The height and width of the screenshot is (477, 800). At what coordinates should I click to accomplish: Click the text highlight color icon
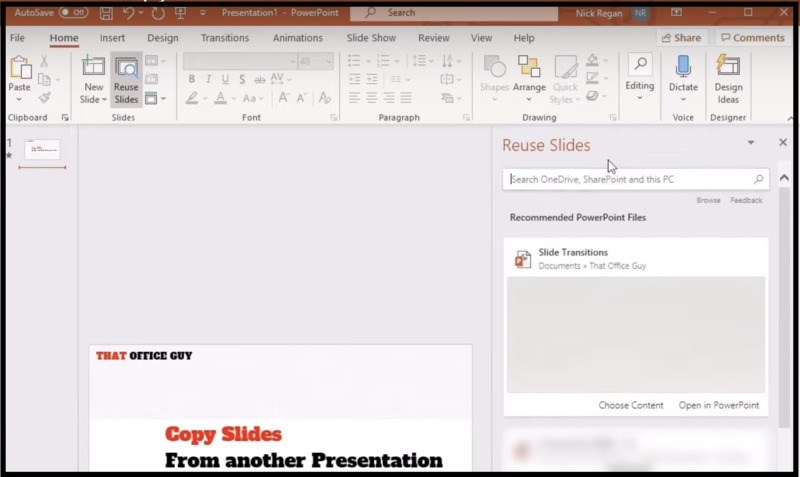(192, 98)
